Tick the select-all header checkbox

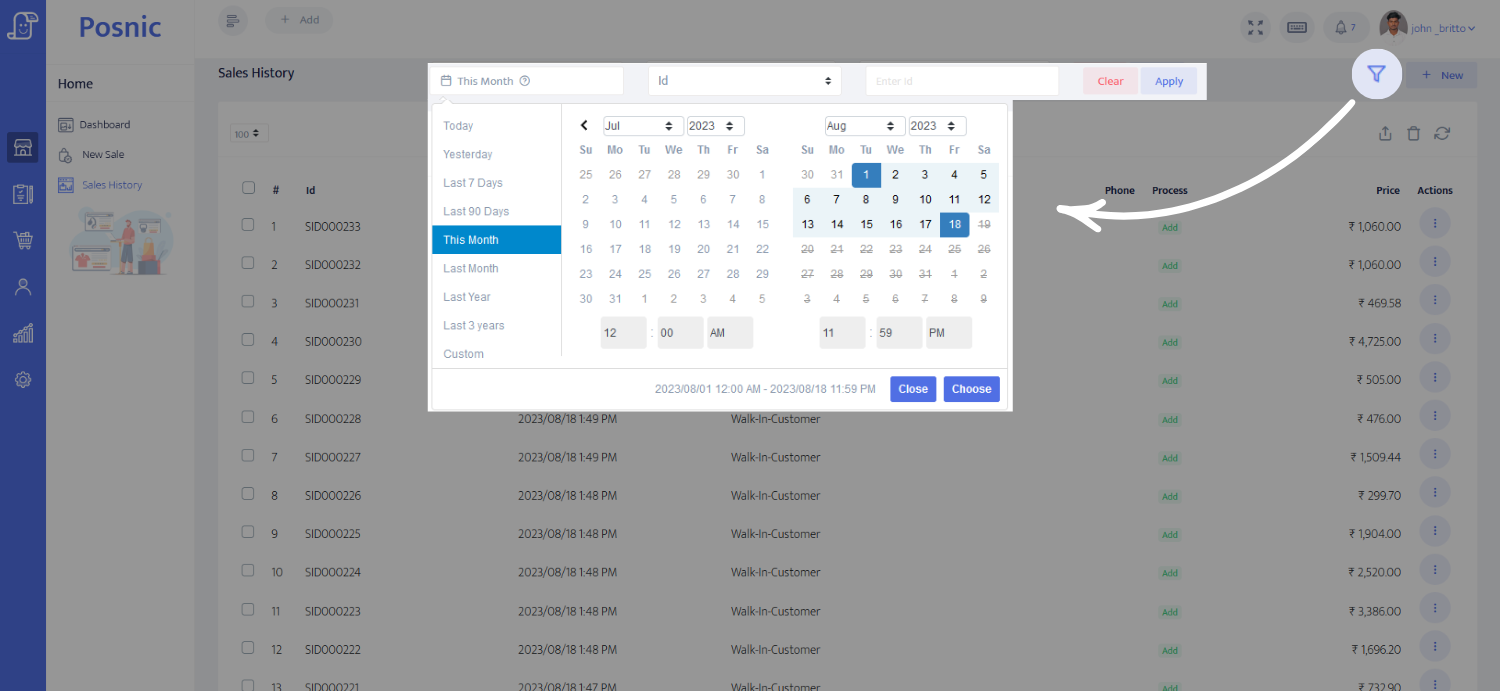248,188
